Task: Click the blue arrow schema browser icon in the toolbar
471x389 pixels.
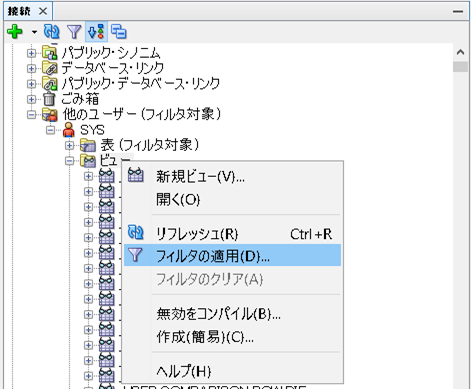Action: coord(96,32)
